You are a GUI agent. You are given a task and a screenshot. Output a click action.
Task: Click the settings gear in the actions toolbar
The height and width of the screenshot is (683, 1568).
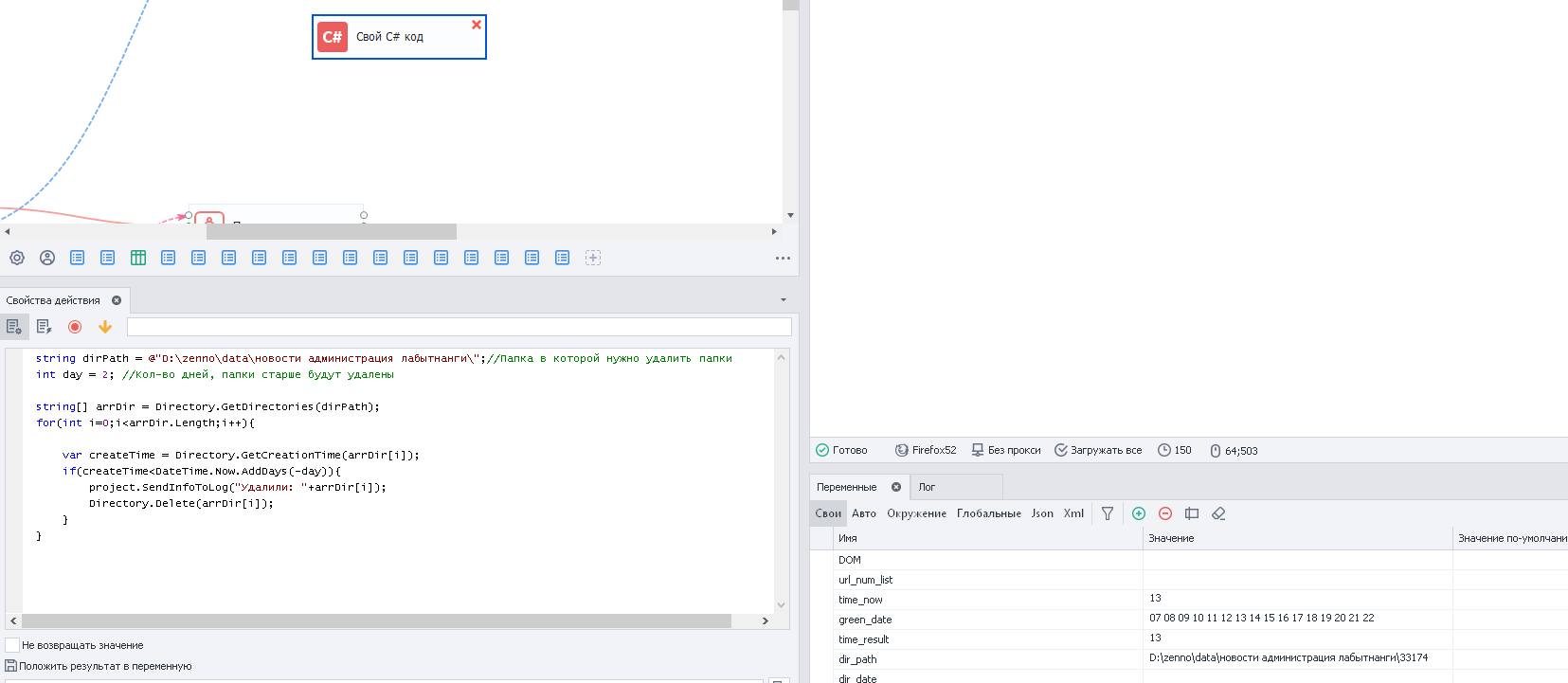pos(17,258)
